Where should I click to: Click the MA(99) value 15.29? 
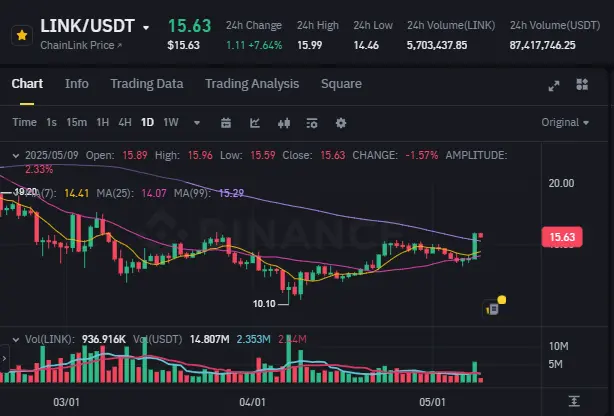(231, 193)
